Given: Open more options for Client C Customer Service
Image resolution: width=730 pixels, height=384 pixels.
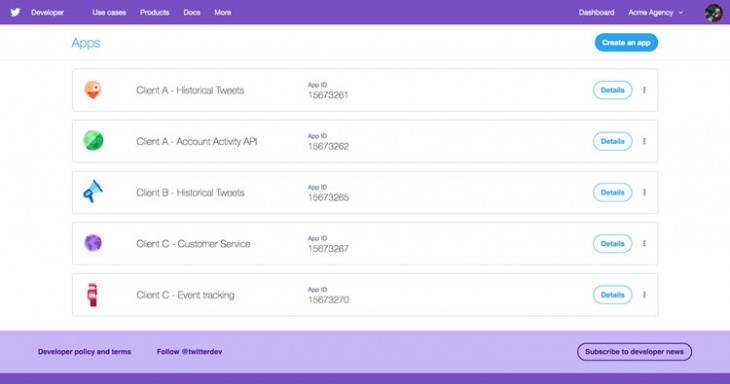Looking at the screenshot, I should (644, 243).
